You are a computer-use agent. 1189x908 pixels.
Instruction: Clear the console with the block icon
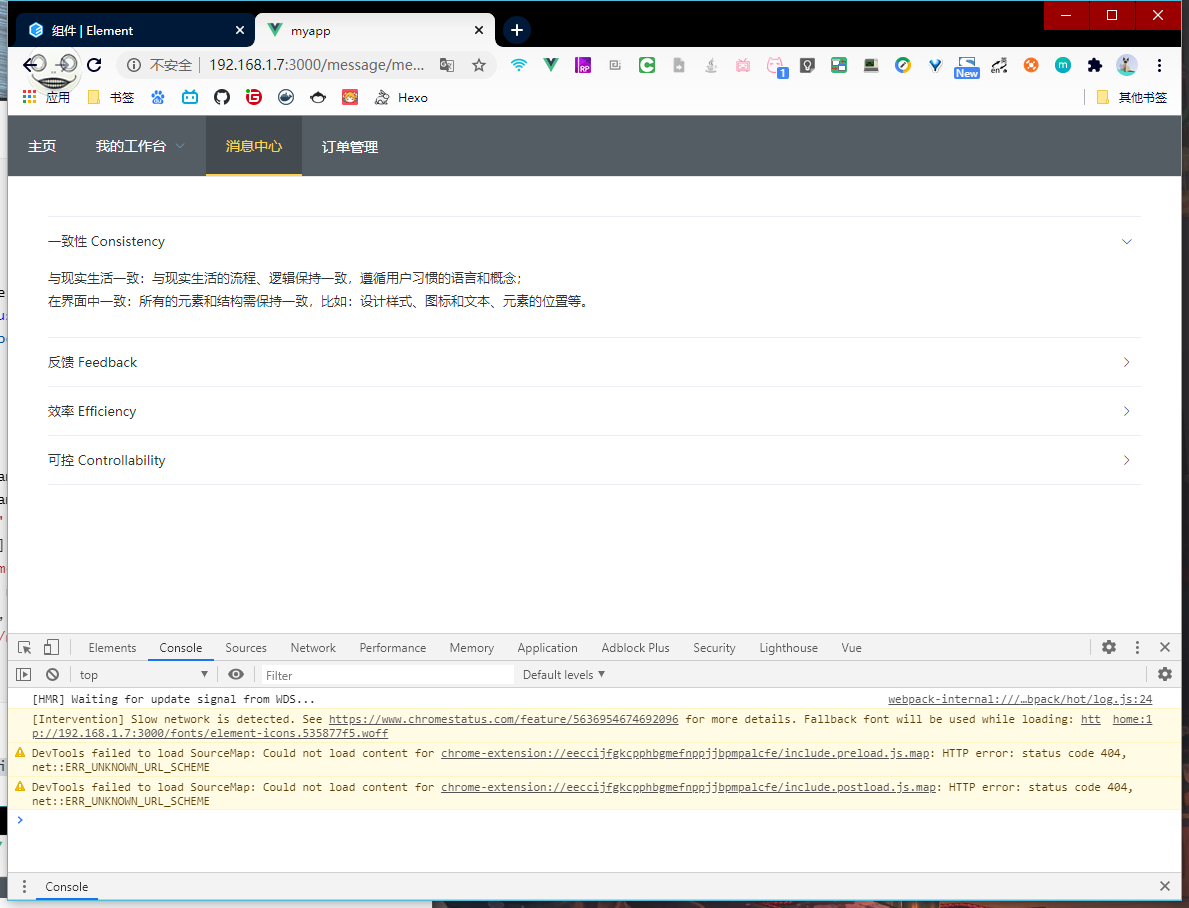point(52,675)
